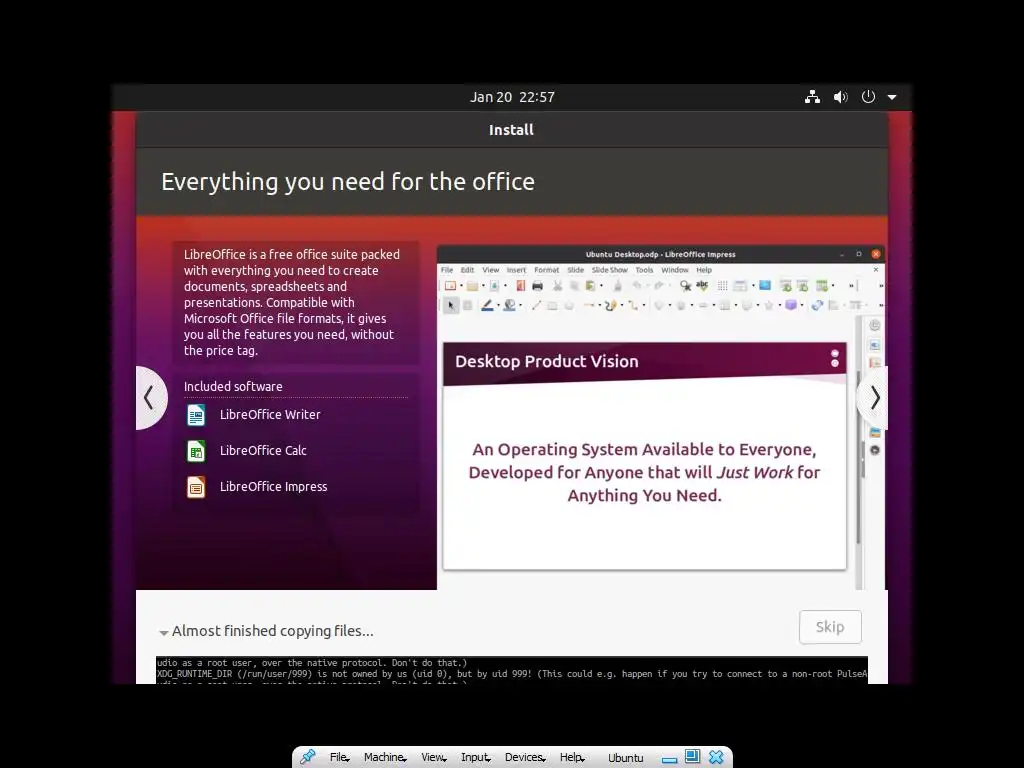
Task: Open the VirtualBox Machine menu
Action: (385, 757)
